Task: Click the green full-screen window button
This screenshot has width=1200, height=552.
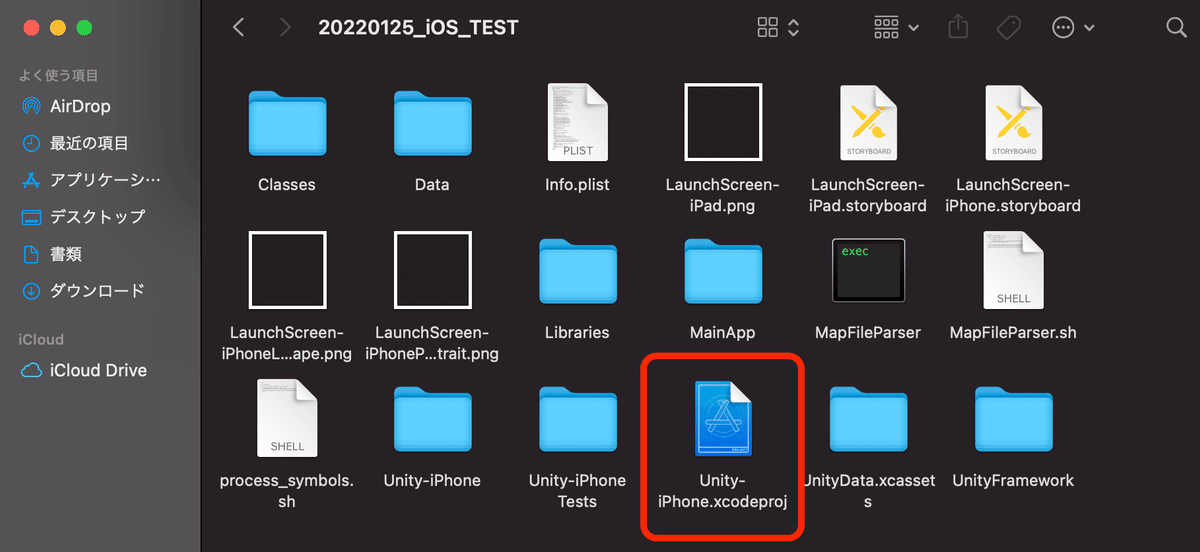Action: coord(84,28)
